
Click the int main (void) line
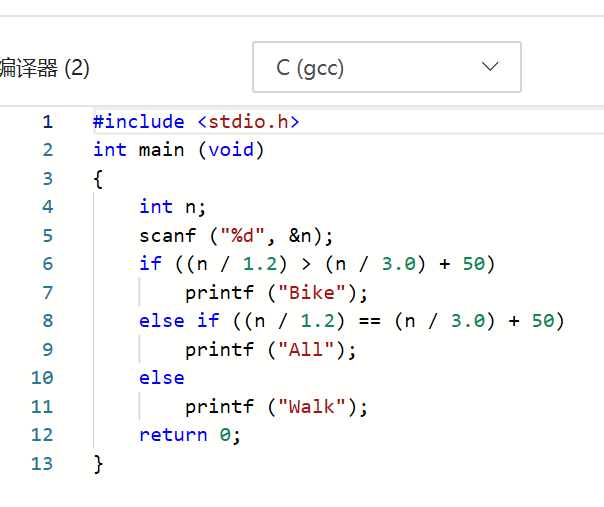(178, 150)
